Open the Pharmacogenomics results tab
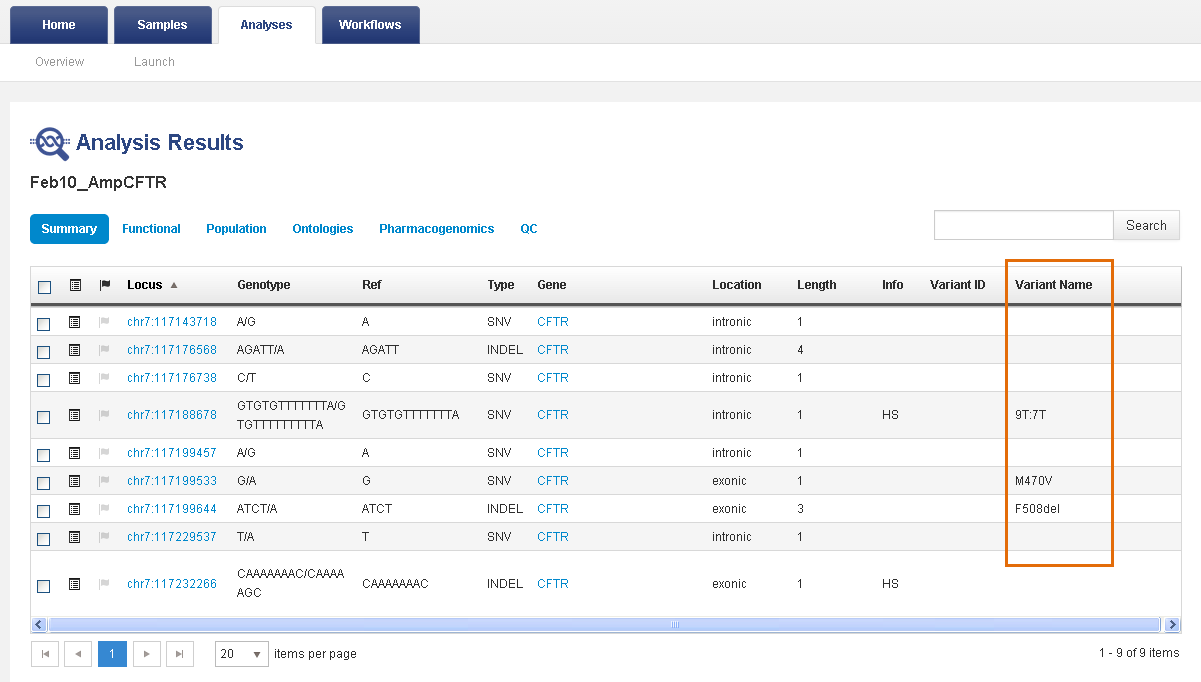Screen dimensions: 1201x682 click(436, 229)
